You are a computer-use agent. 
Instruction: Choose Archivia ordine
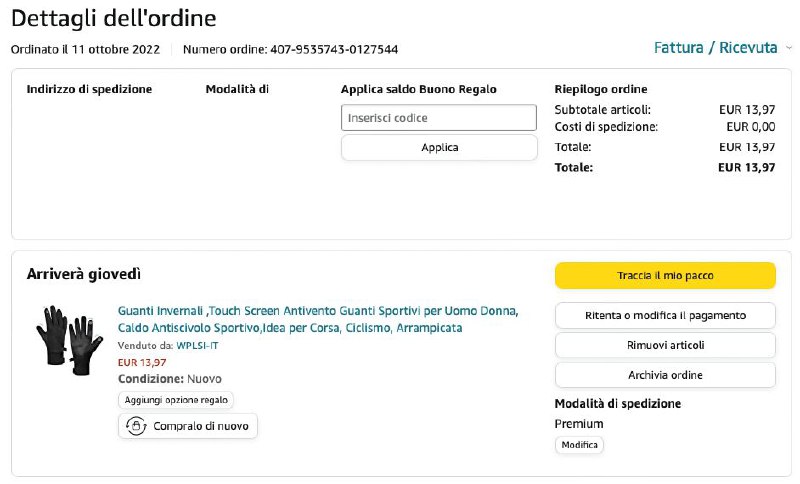pos(665,375)
